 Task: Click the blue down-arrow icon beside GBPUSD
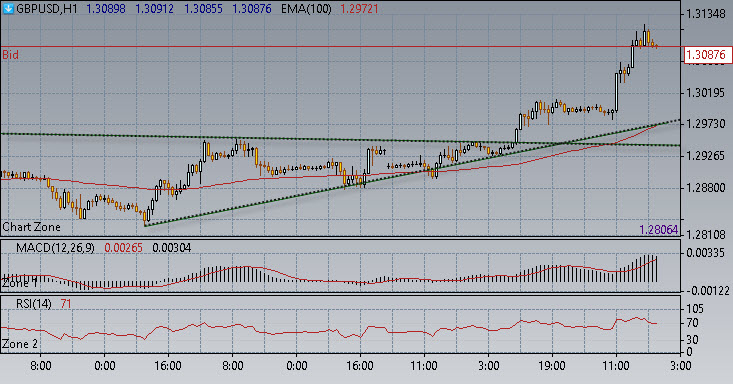[x=8, y=8]
